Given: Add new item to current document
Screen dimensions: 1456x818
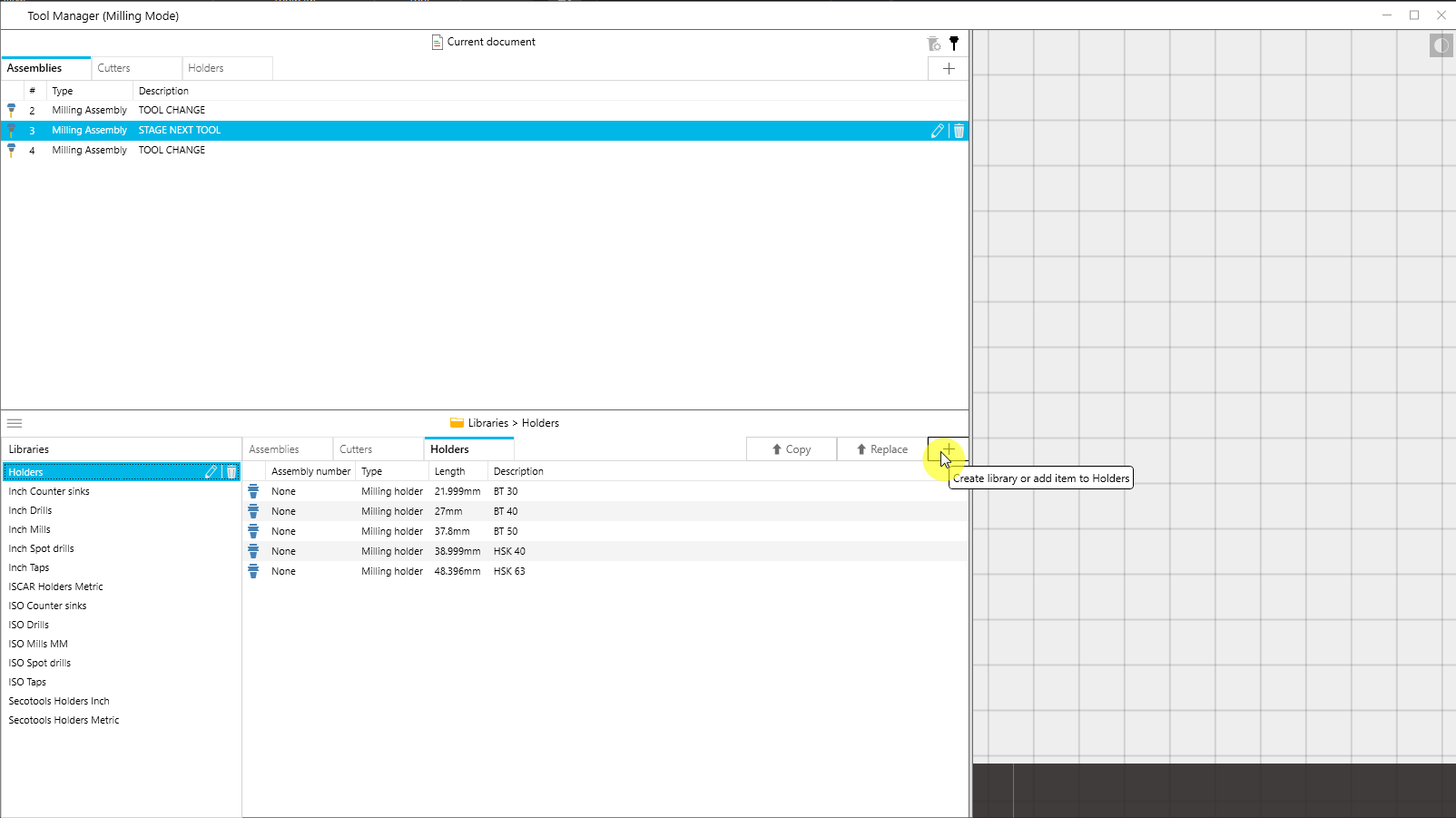Looking at the screenshot, I should tap(948, 69).
